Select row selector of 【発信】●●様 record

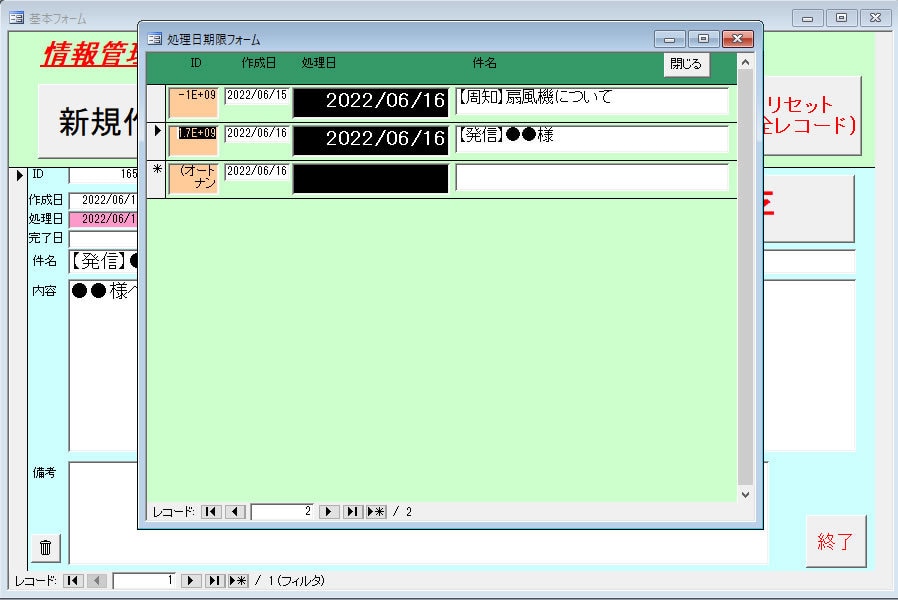point(156,141)
